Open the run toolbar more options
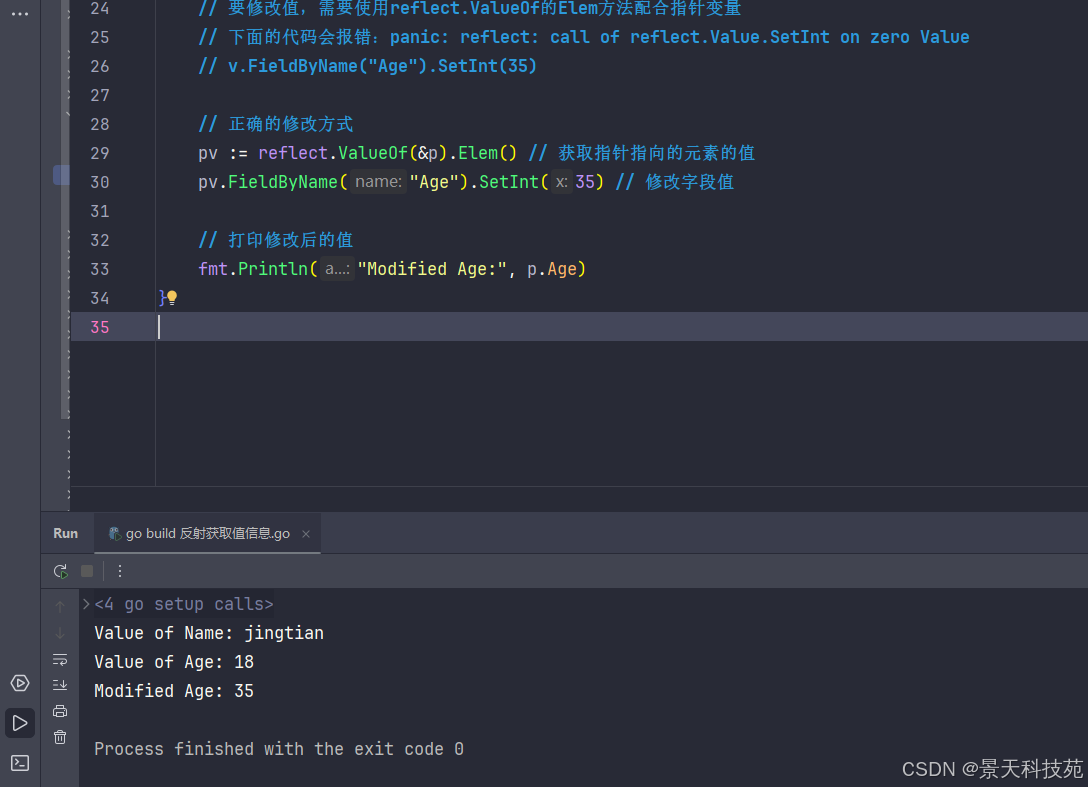1088x787 pixels. click(120, 571)
